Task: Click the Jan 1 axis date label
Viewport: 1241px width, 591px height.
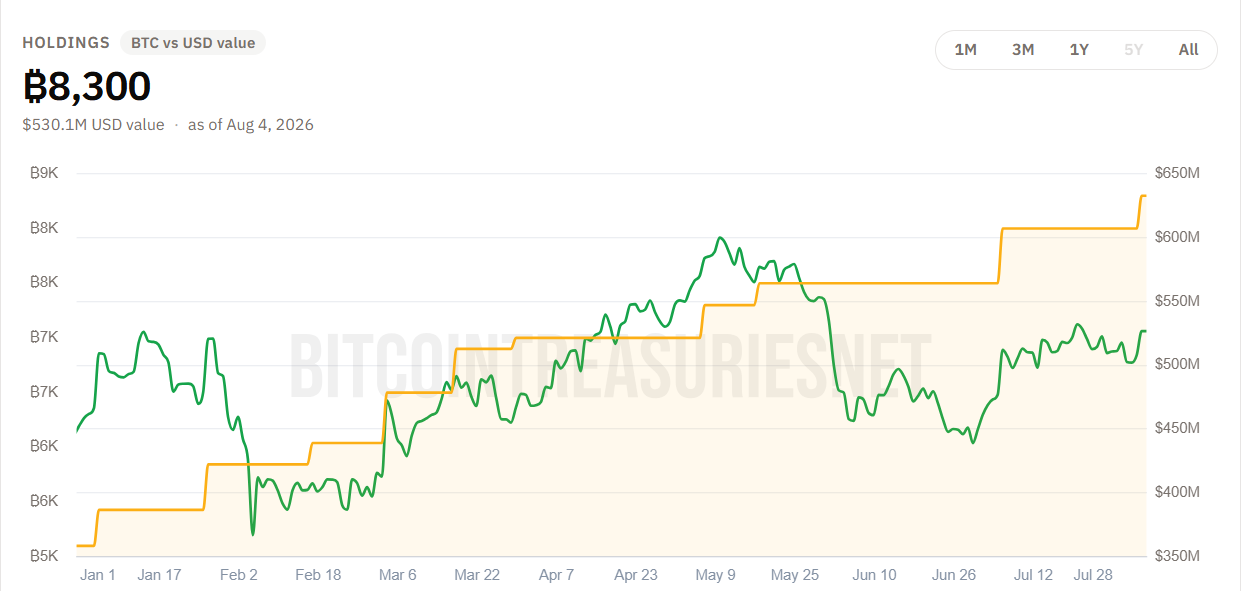Action: tap(98, 575)
